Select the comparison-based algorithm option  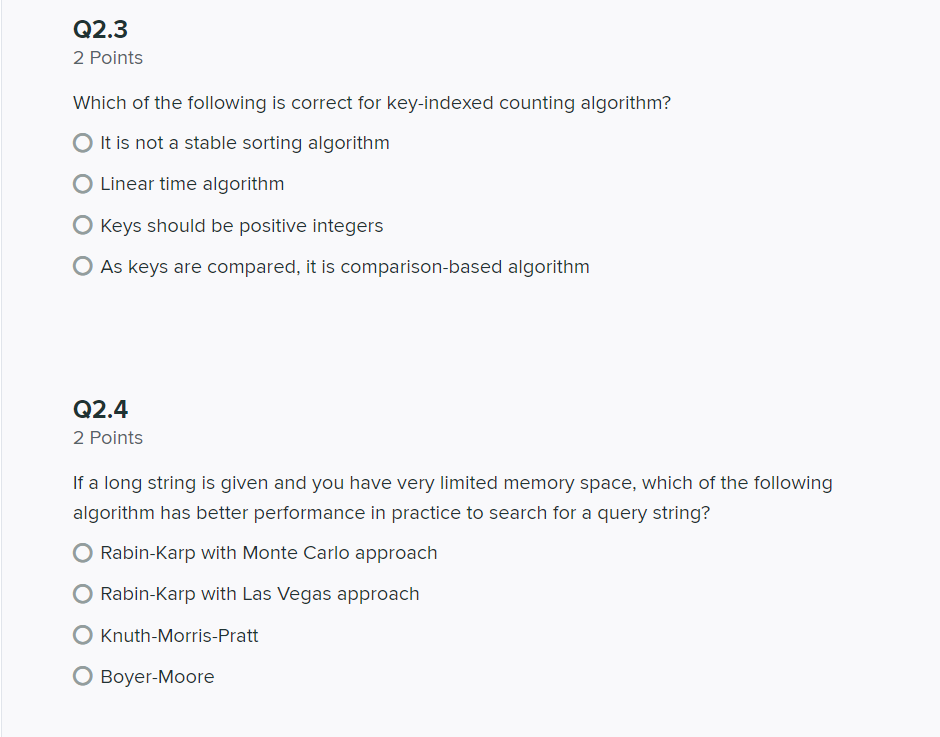coord(82,265)
